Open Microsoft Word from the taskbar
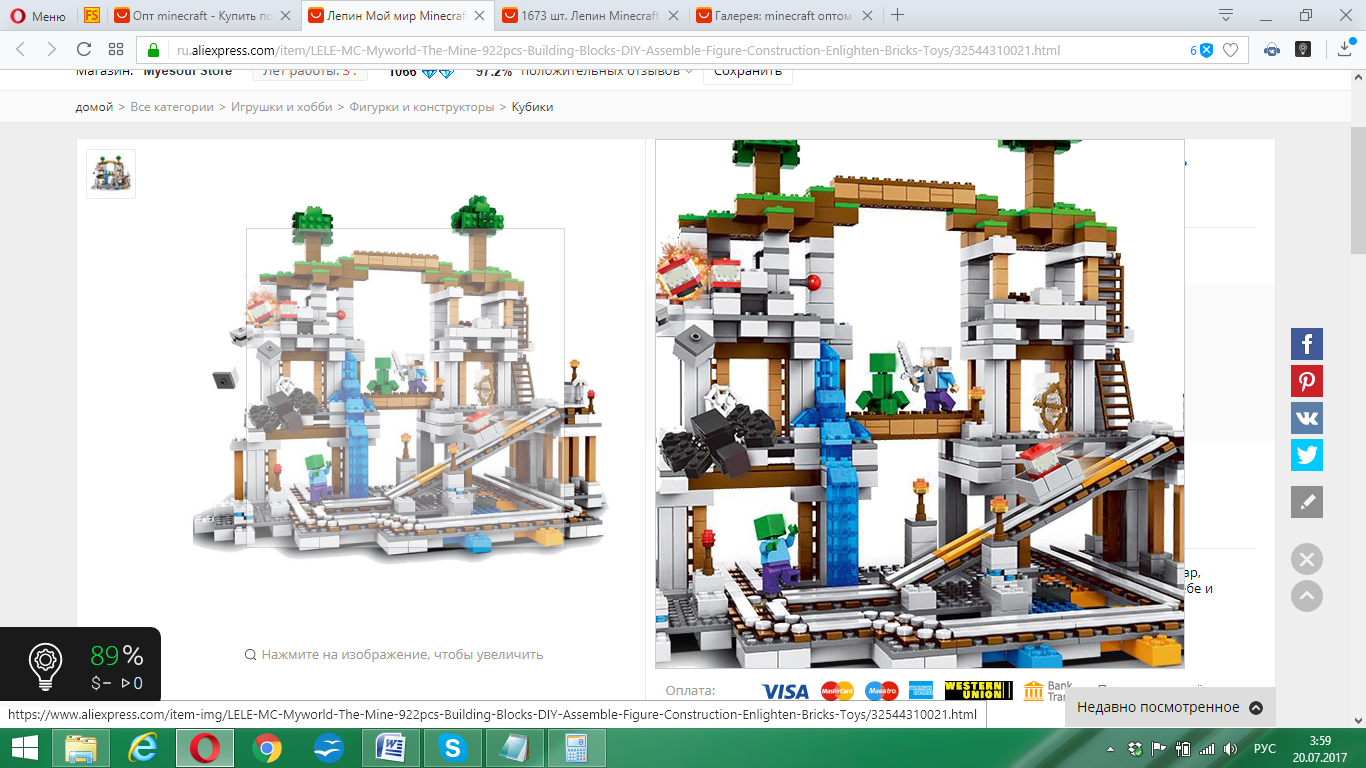 click(x=390, y=748)
